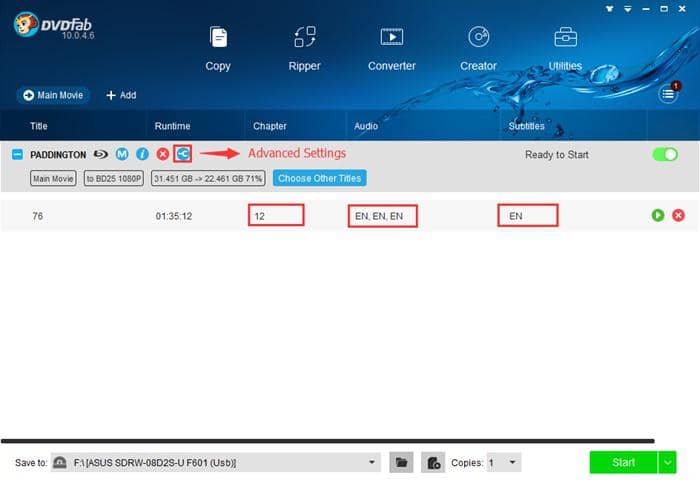Expand the Start button options arrow
The height and width of the screenshot is (482, 700).
click(667, 462)
